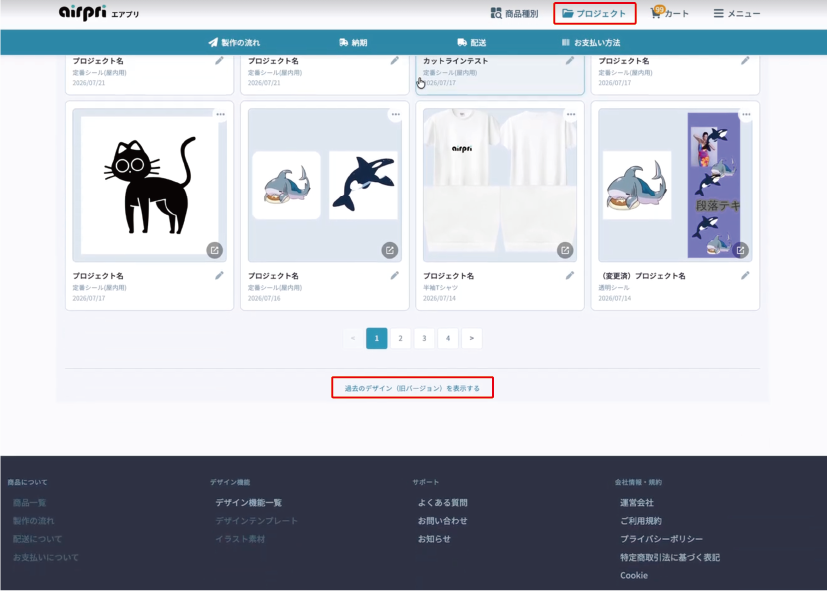This screenshot has width=828, height=591.
Task: Click the よくある質問 footer link
Action: click(x=443, y=502)
